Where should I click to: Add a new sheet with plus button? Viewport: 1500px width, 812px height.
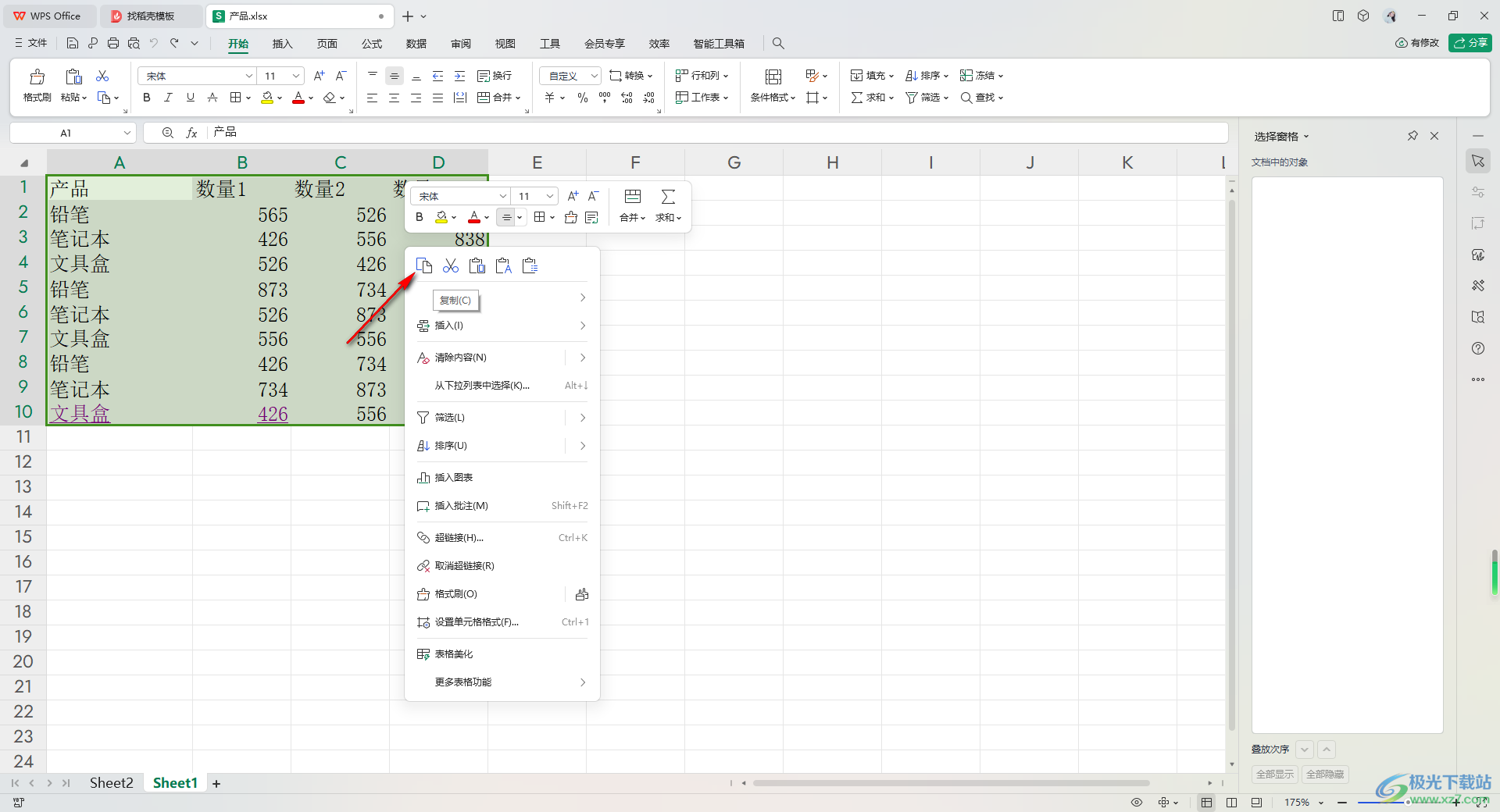point(216,783)
